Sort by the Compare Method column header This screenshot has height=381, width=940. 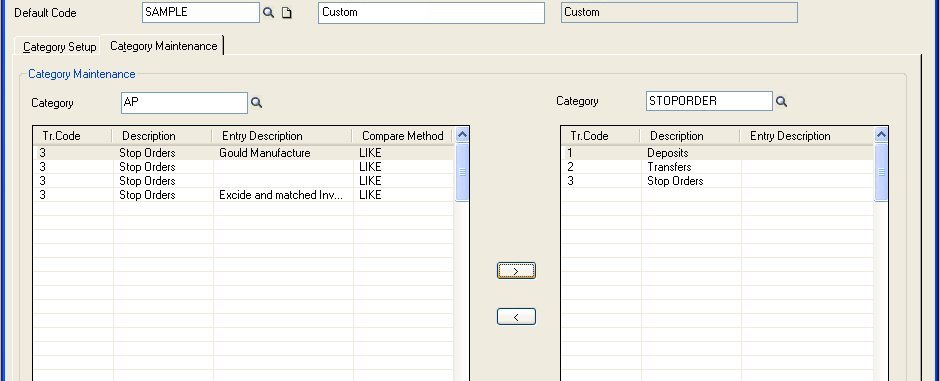[402, 136]
